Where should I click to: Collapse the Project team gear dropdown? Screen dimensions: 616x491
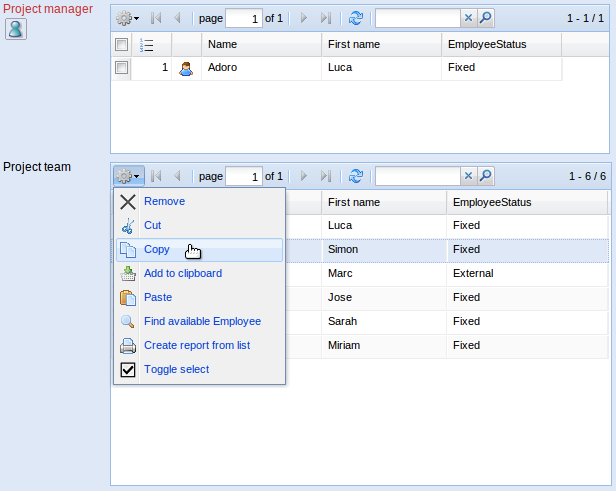(128, 176)
